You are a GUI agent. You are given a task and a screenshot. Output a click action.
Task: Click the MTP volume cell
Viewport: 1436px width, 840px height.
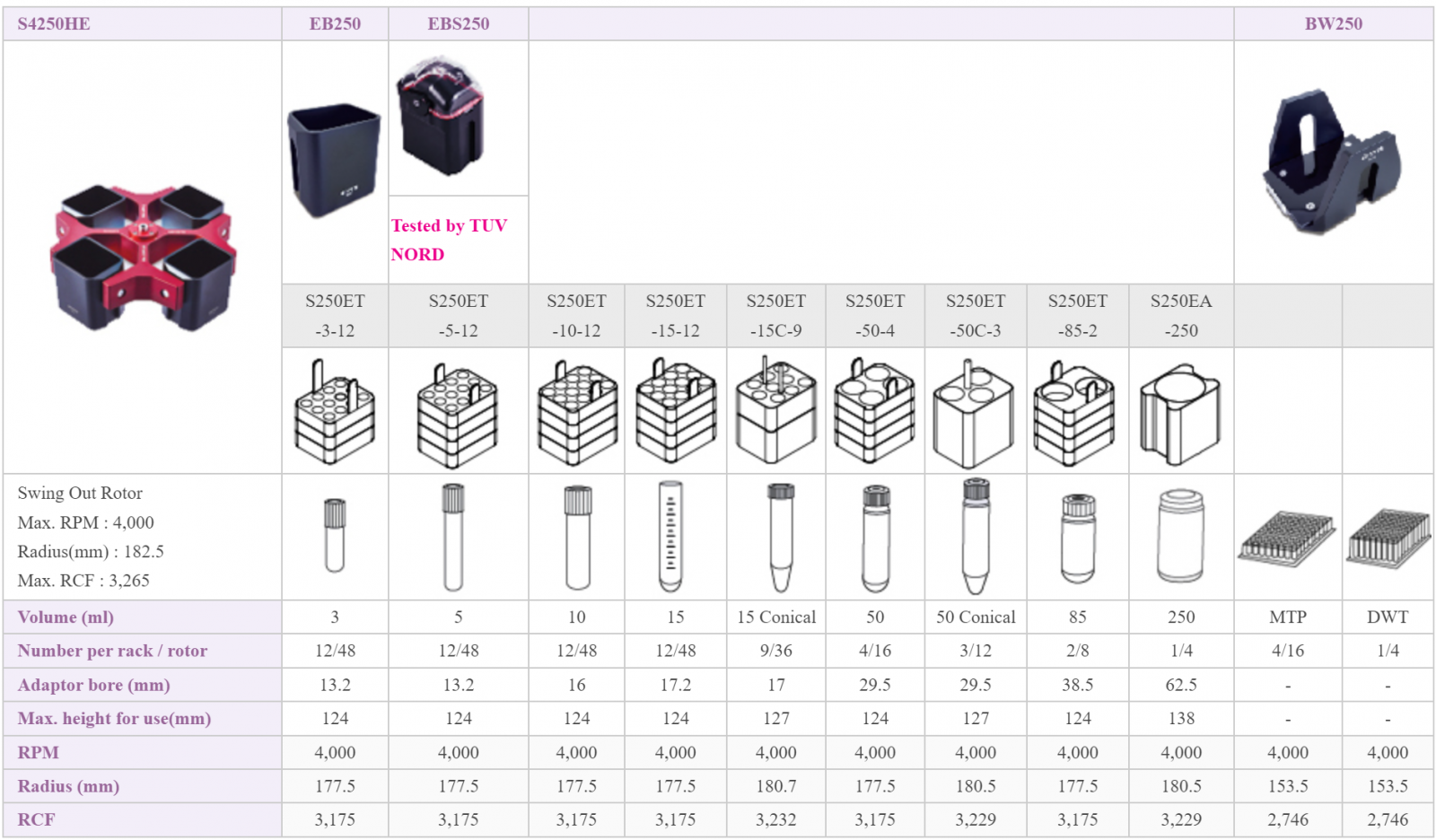(x=1288, y=617)
